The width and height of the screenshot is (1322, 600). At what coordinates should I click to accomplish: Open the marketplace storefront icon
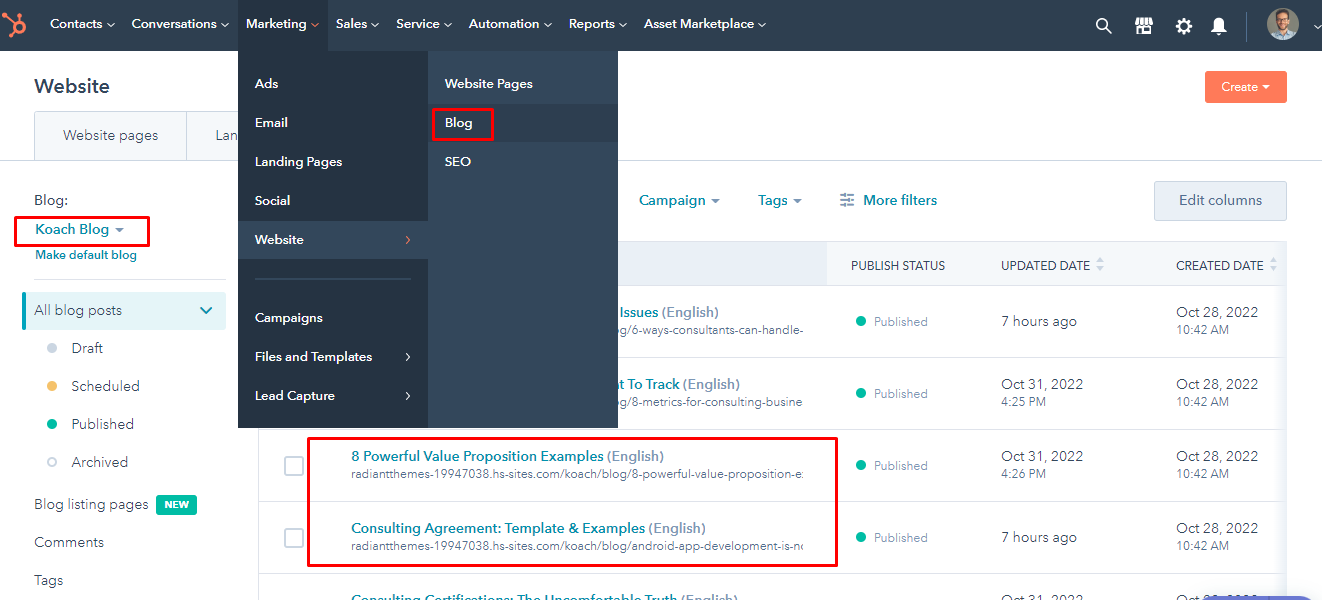[1144, 26]
